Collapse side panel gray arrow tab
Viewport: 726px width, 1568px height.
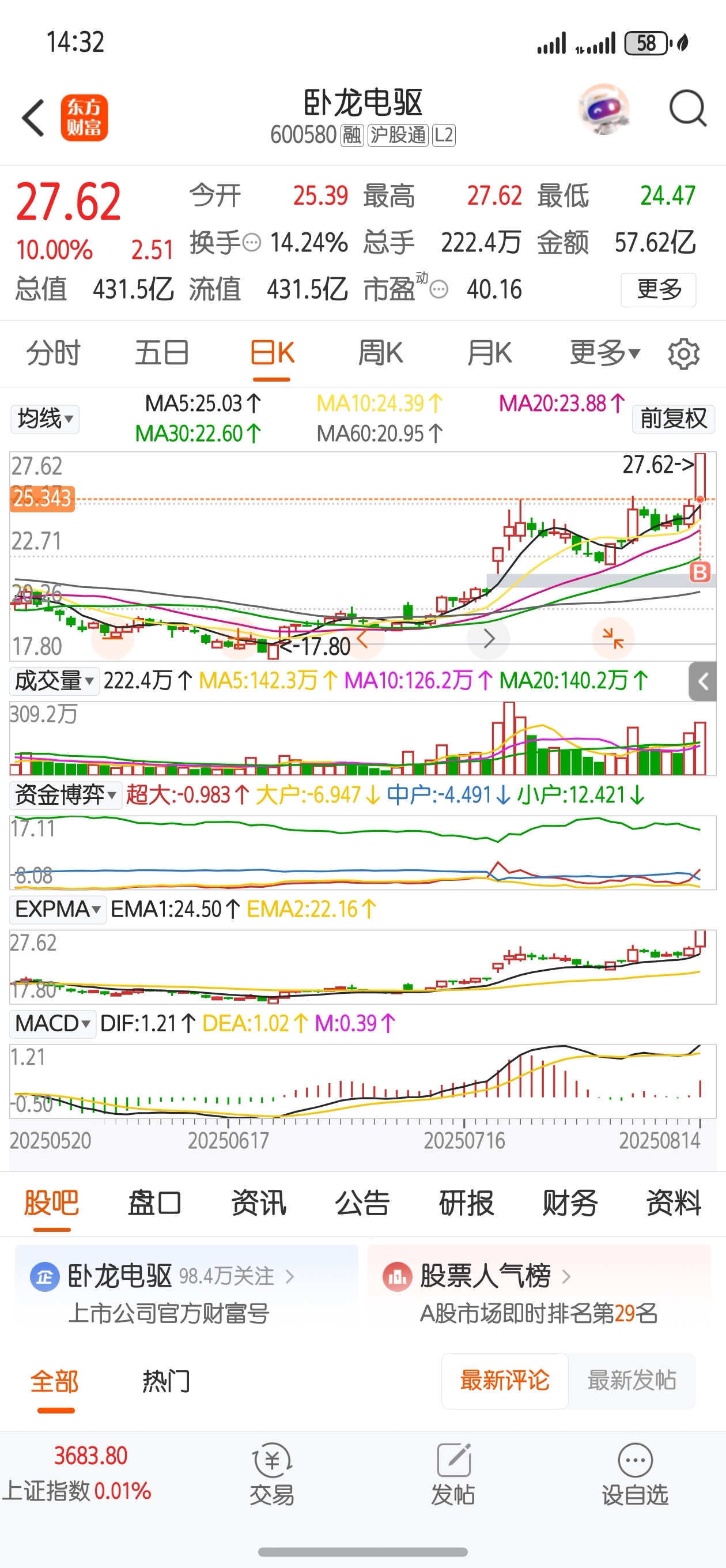[702, 682]
